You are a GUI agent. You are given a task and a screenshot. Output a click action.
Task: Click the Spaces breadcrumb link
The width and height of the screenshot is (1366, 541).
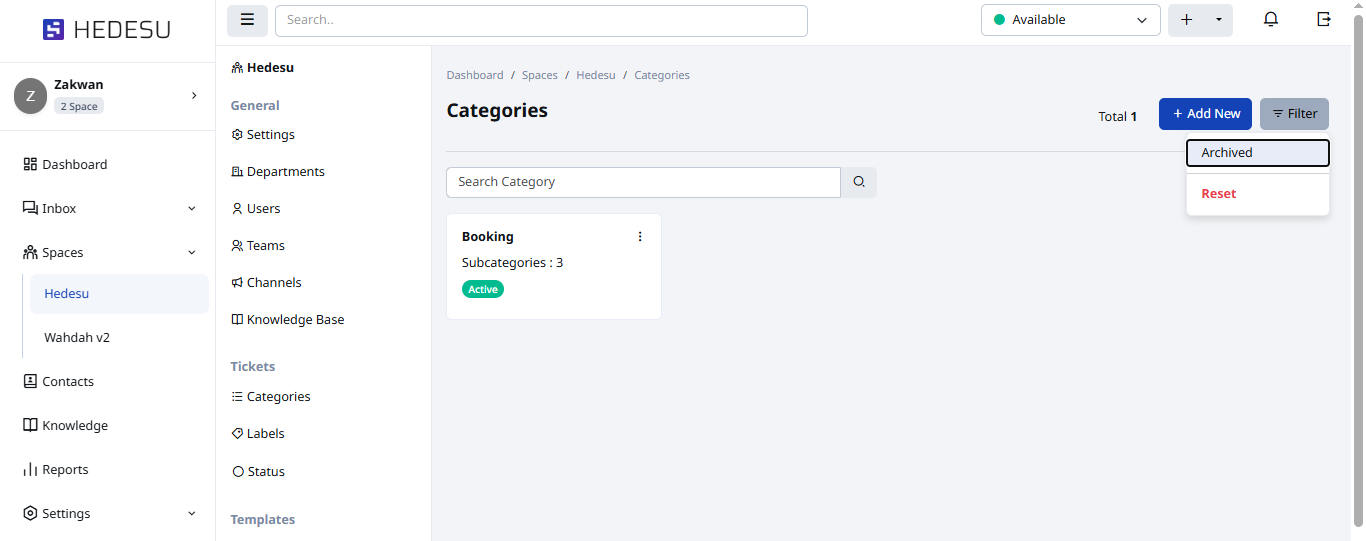pyautogui.click(x=539, y=75)
